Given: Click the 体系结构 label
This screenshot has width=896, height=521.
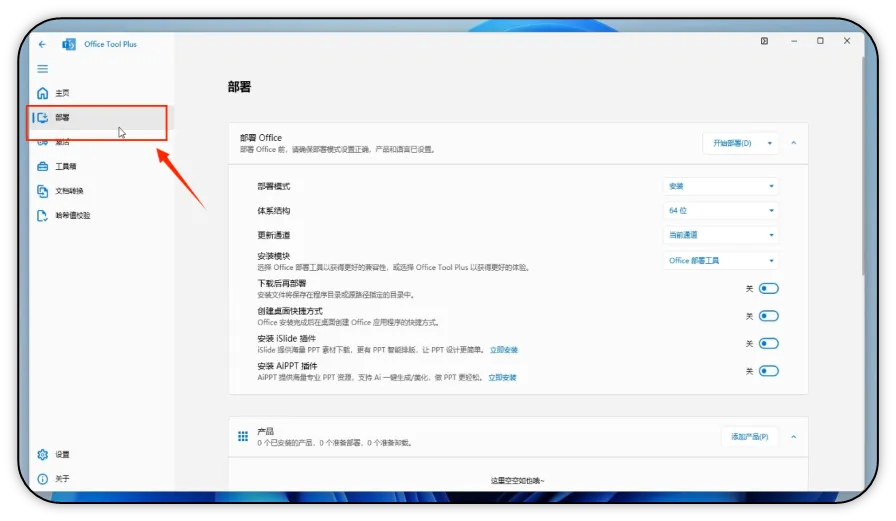Looking at the screenshot, I should click(274, 211).
